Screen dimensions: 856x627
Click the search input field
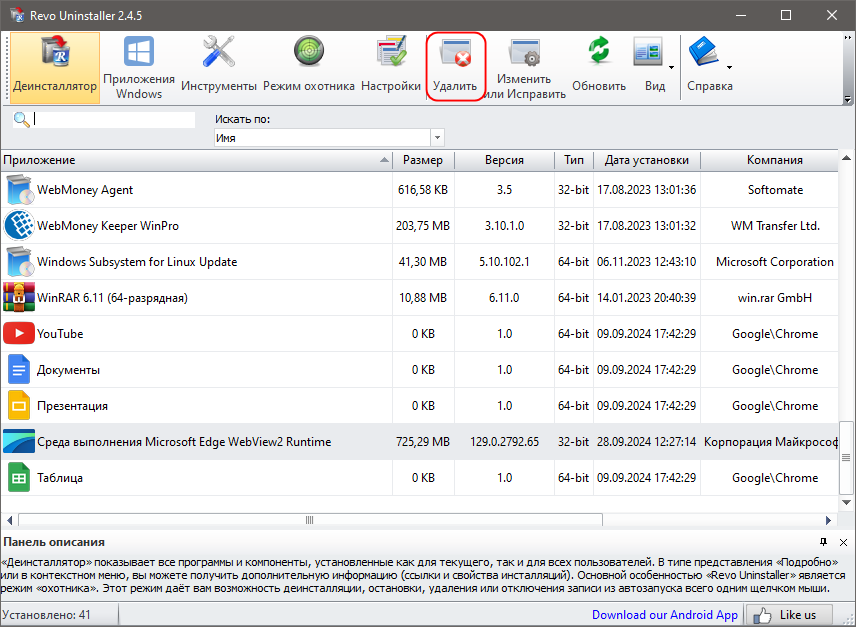point(114,120)
